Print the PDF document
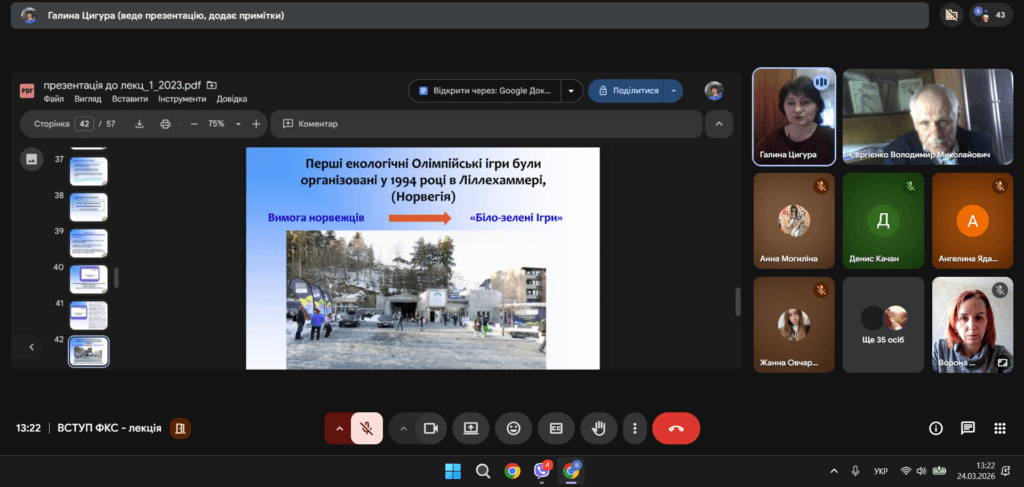Screen dimensions: 1024x487 [x=165, y=124]
